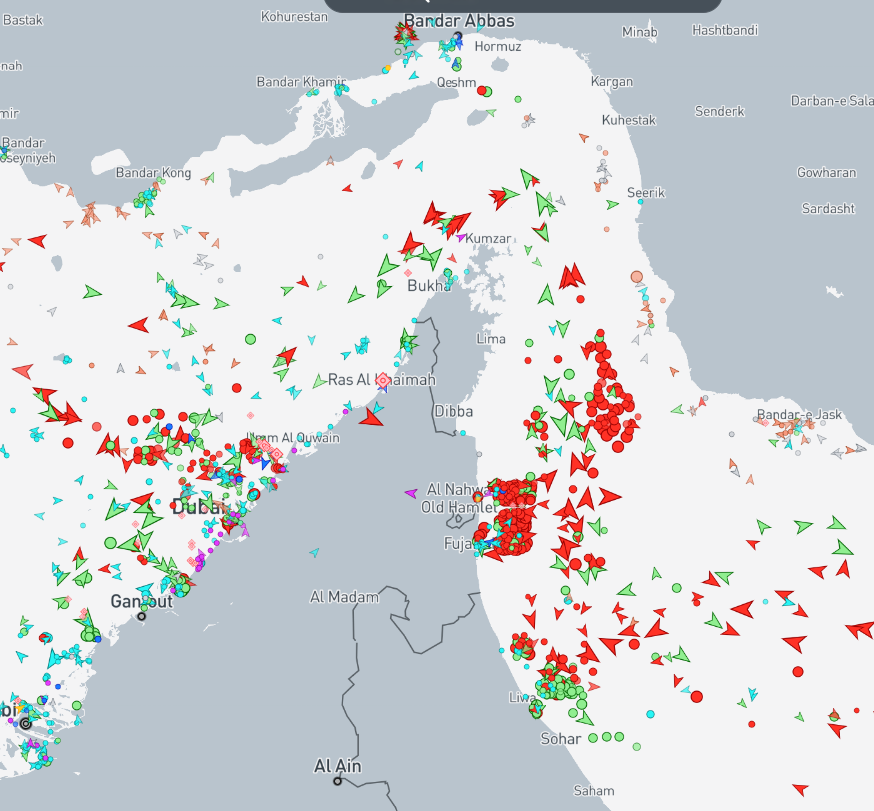Click the cyan dot beneath the Seerik label
This screenshot has height=811, width=874.
tap(640, 202)
